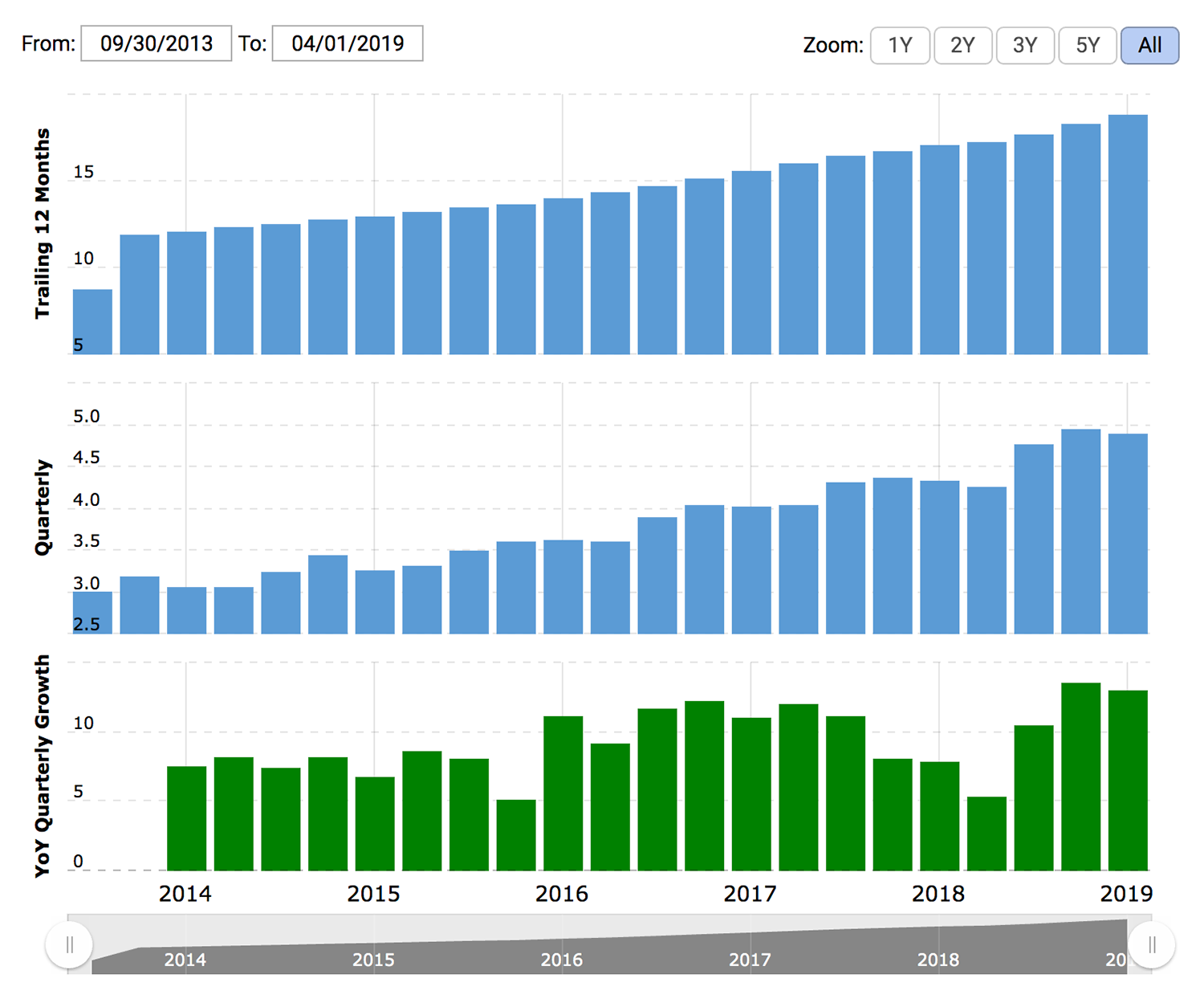Select the 5Y zoom button
The image size is (1204, 1007).
point(1088,45)
